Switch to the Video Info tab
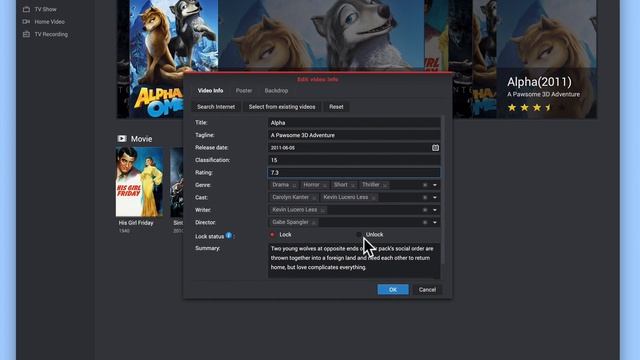This screenshot has width=640, height=360. click(x=210, y=91)
